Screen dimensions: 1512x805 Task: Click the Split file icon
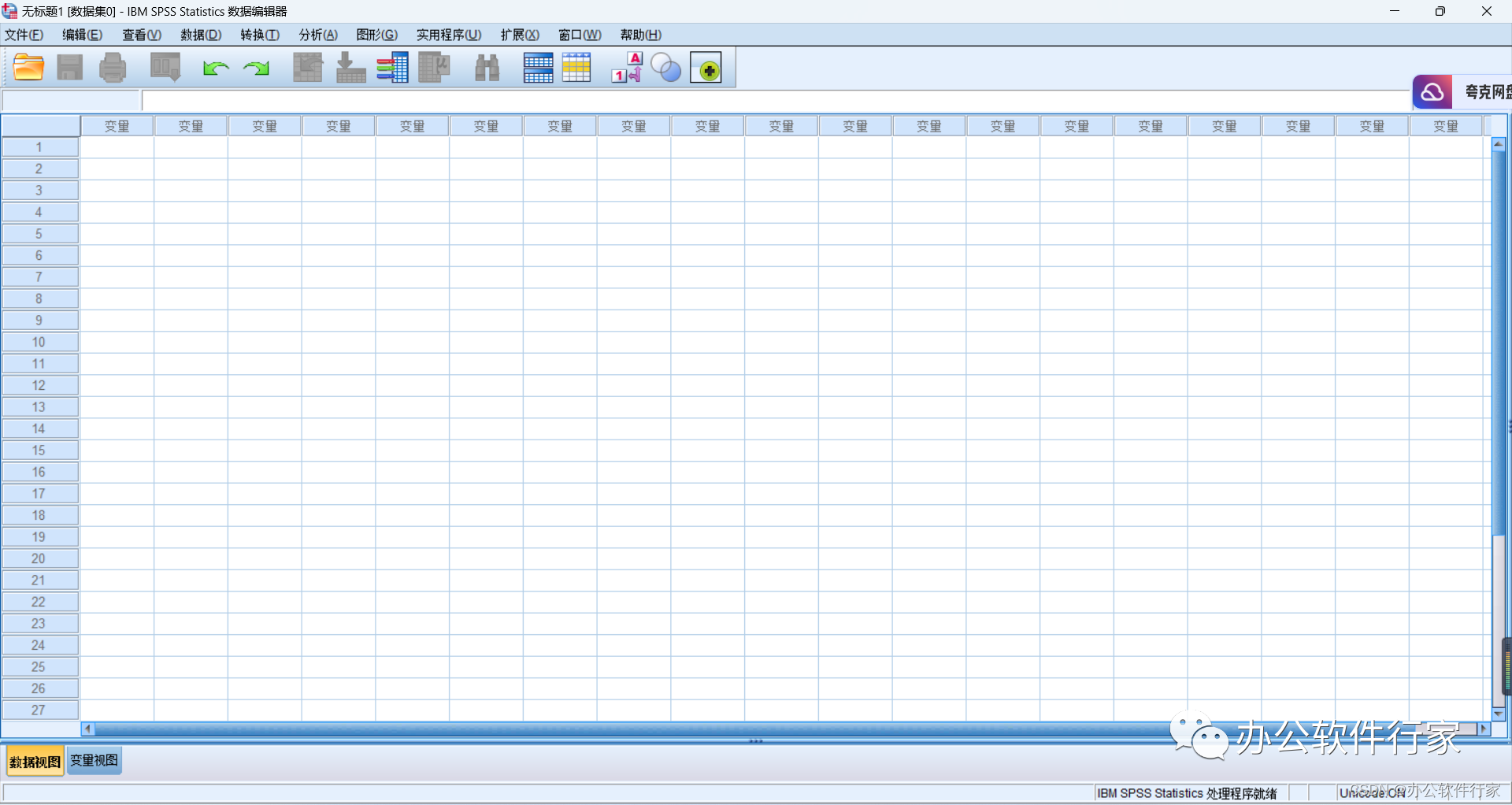pyautogui.click(x=539, y=68)
